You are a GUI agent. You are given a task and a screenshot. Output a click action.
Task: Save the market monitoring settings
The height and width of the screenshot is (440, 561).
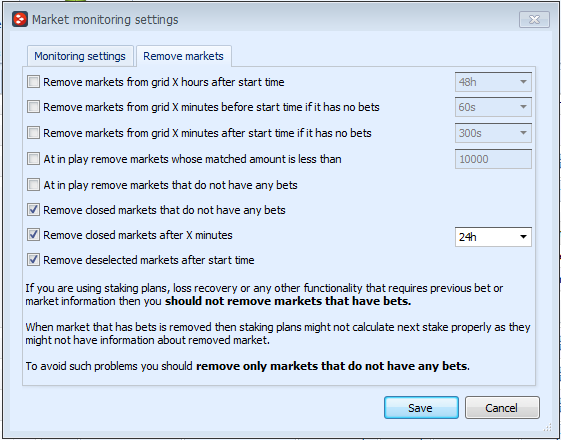point(421,407)
